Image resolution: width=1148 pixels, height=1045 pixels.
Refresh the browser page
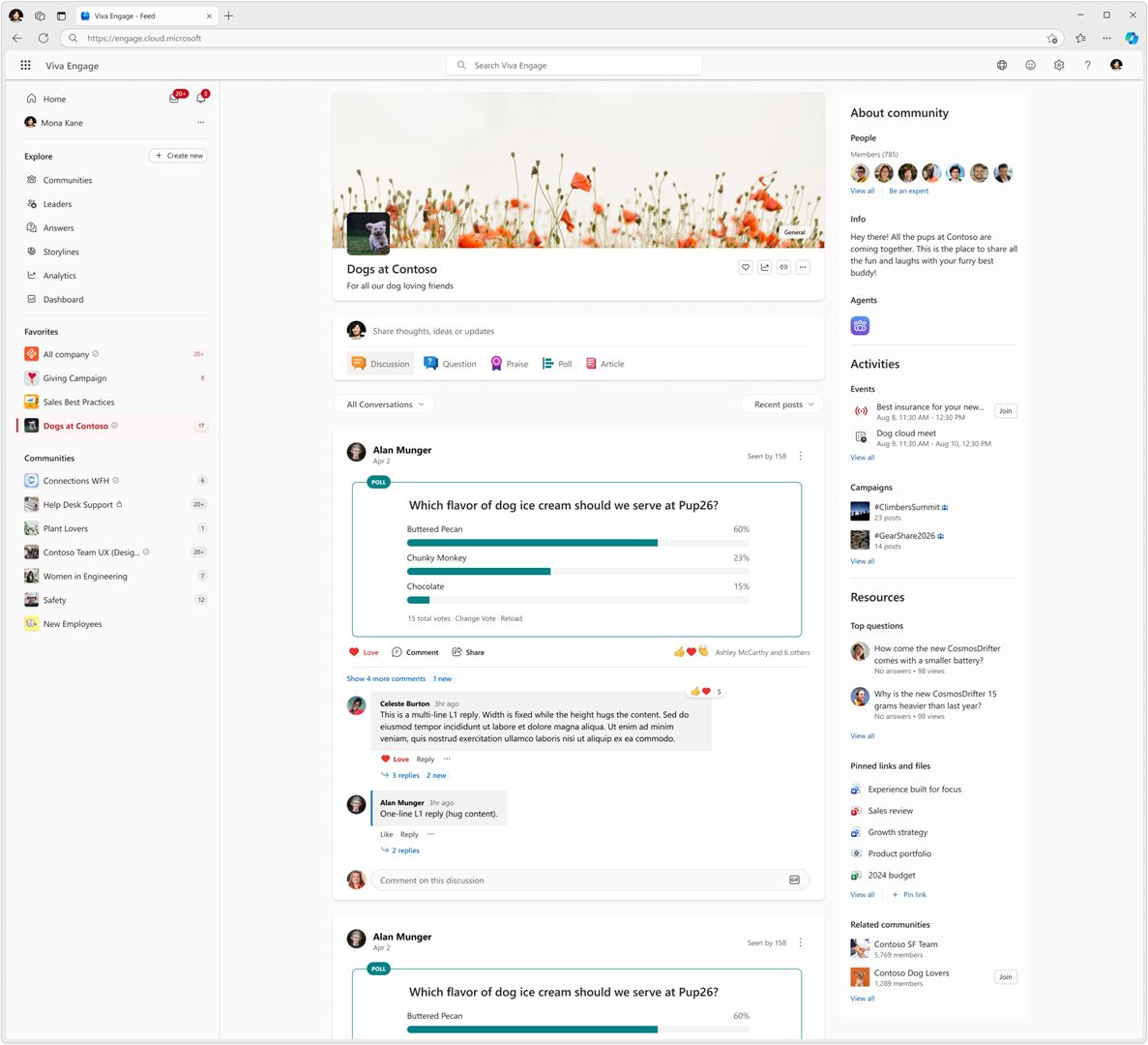[x=44, y=38]
